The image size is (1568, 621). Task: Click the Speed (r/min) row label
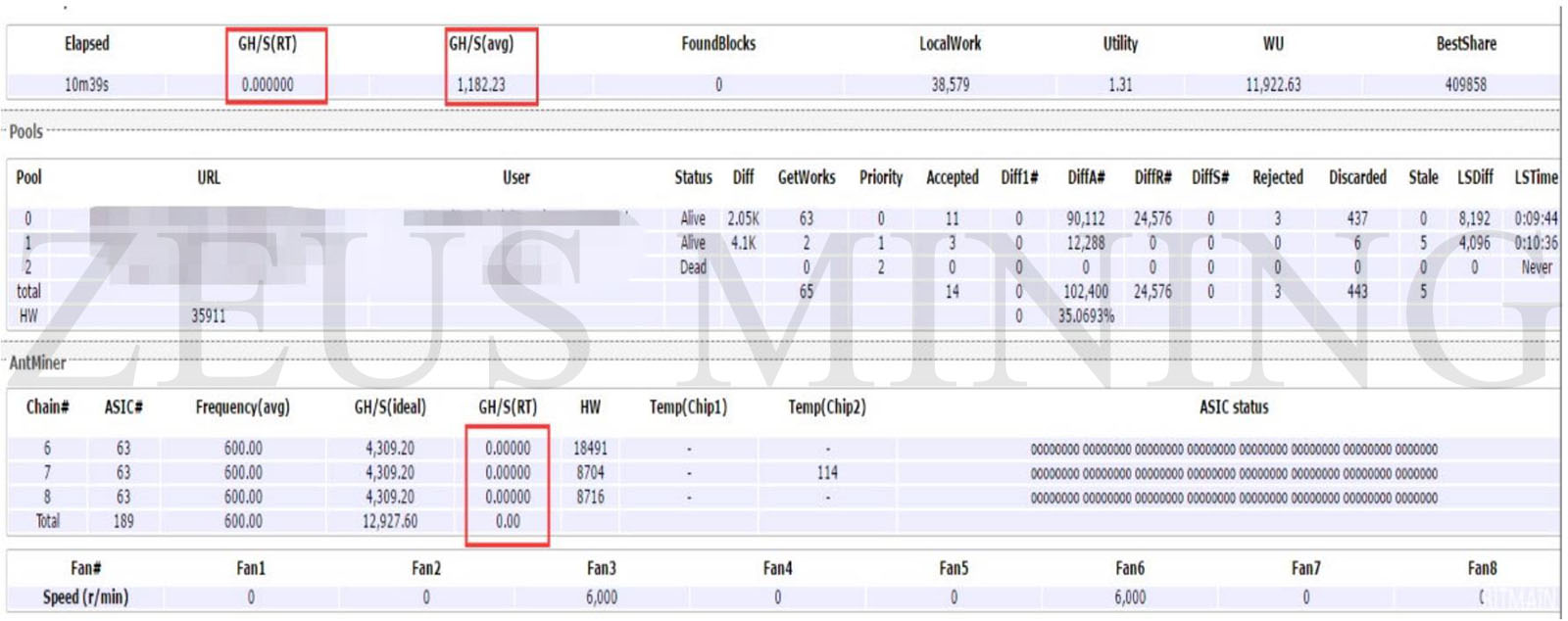click(85, 597)
